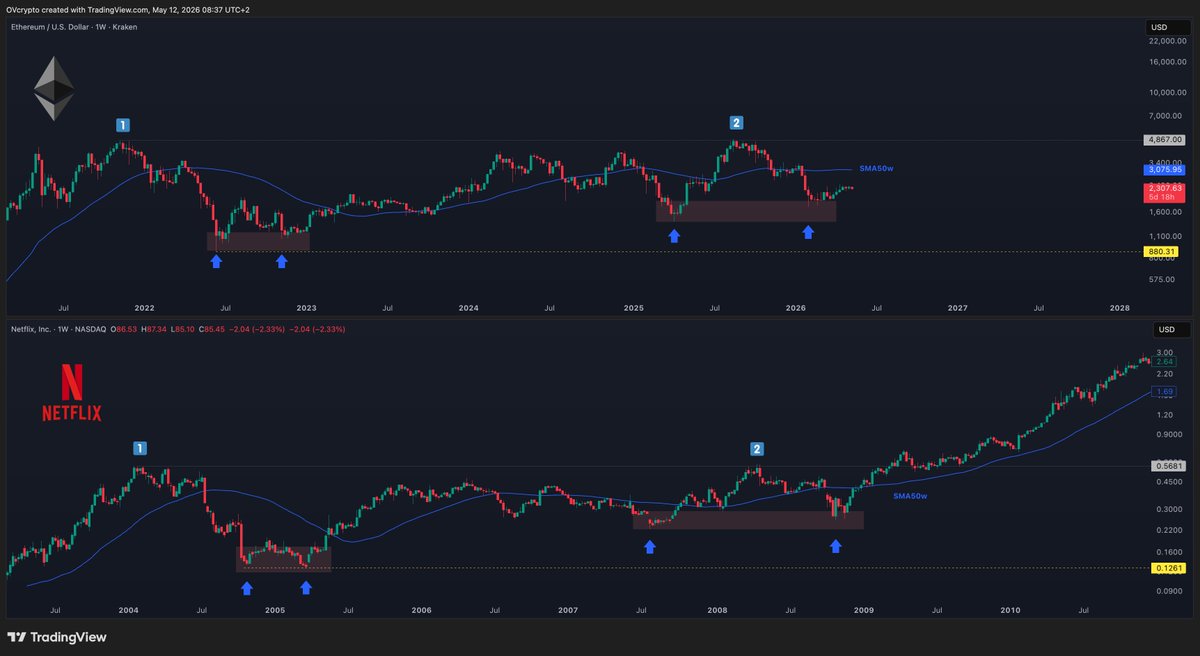Click the 1,600.00 price axis value
This screenshot has height=656, width=1200.
[x=1168, y=212]
